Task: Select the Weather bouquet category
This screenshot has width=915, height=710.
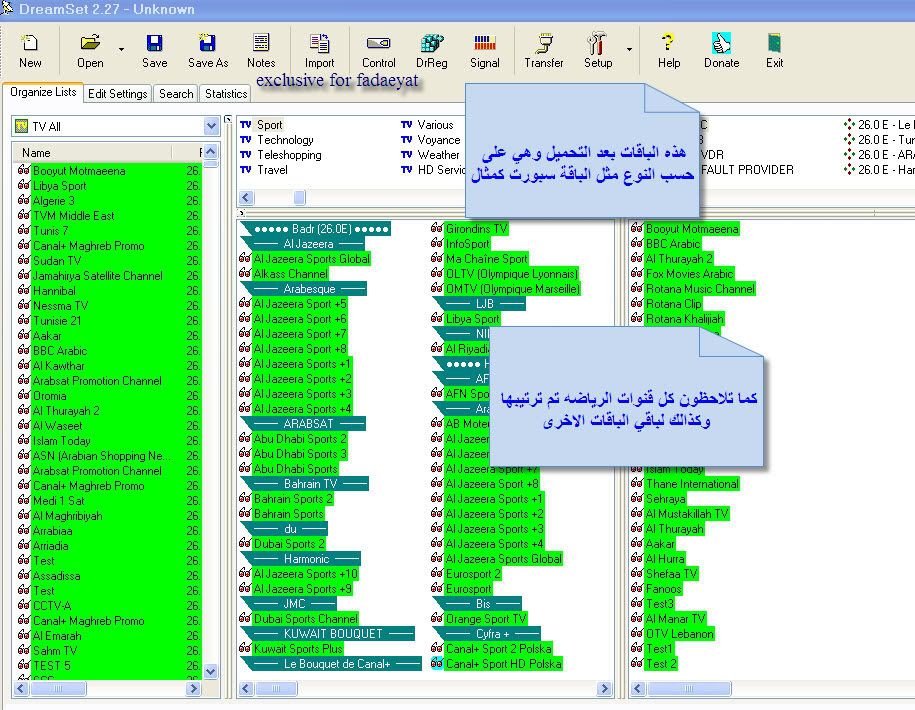Action: point(438,155)
